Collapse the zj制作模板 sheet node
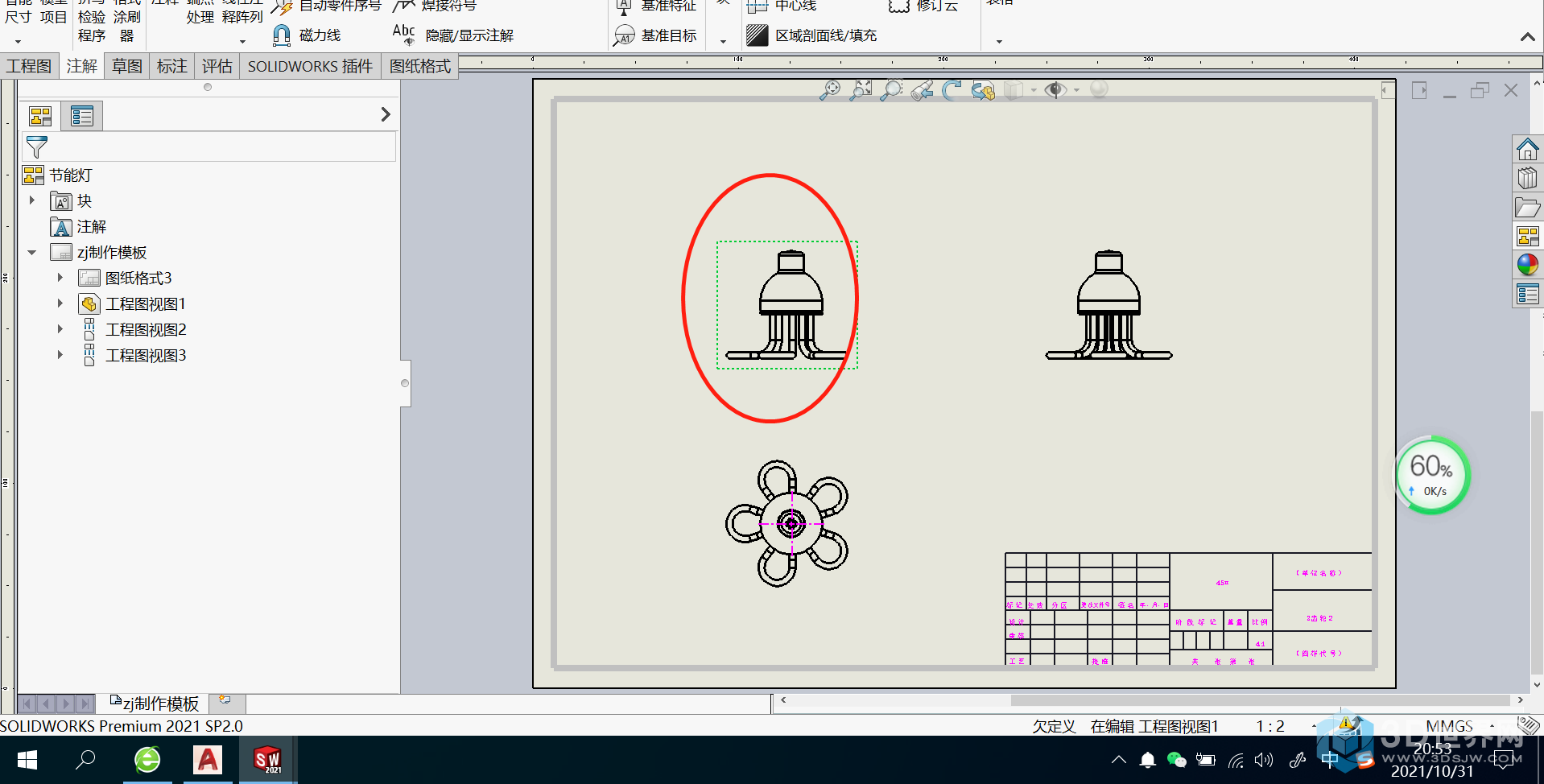1544x784 pixels. coord(32,252)
